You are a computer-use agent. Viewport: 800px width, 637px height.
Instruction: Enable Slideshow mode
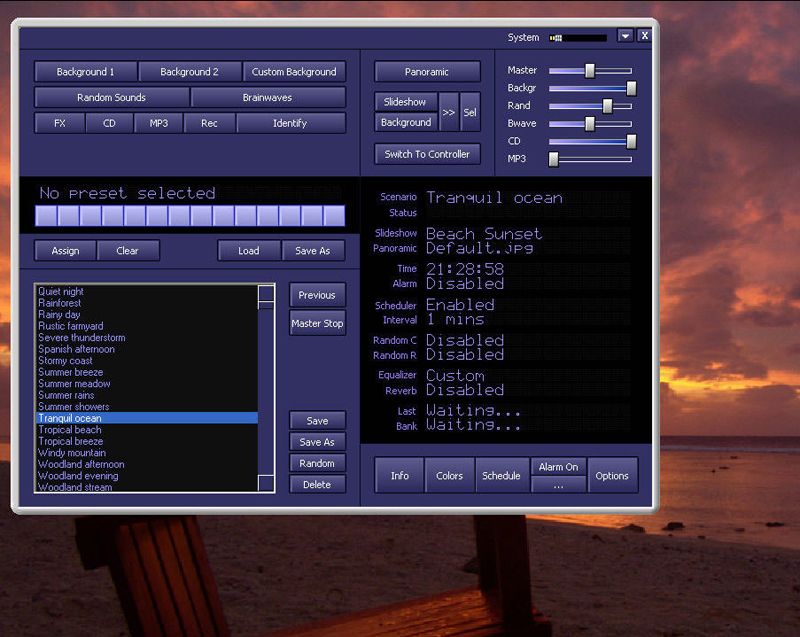(405, 101)
